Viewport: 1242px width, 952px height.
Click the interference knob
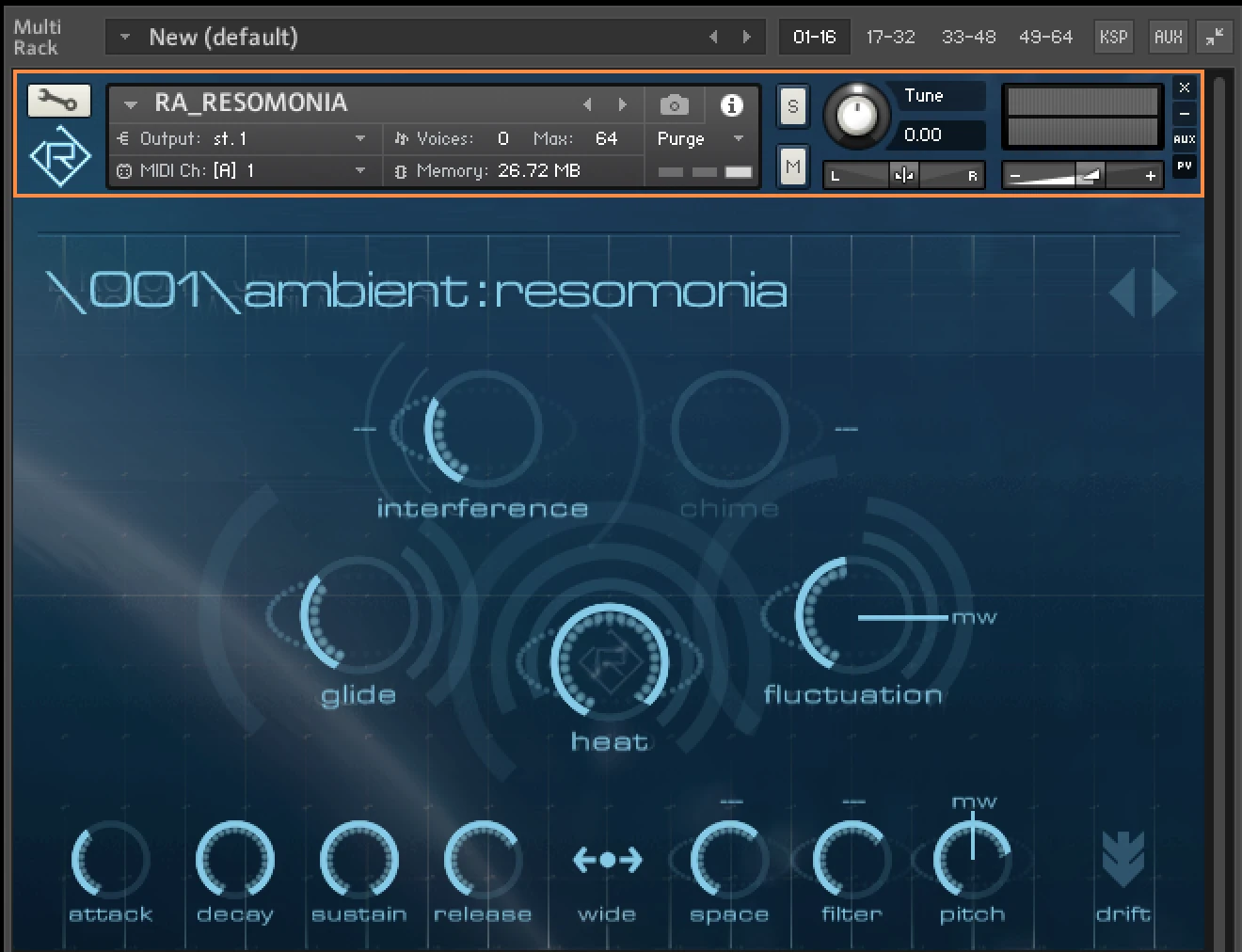(482, 429)
